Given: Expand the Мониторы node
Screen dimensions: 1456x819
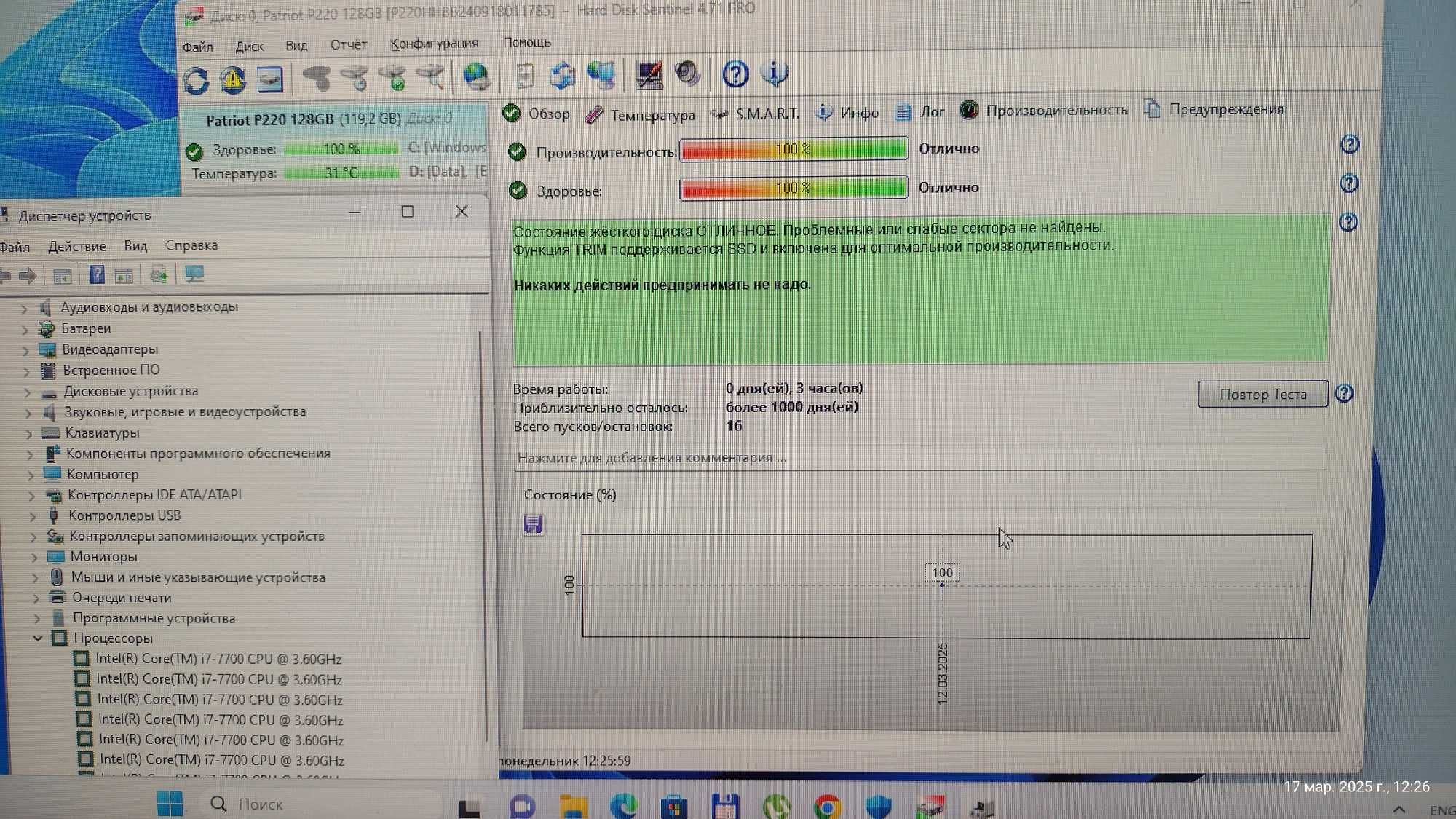Looking at the screenshot, I should 34,558.
